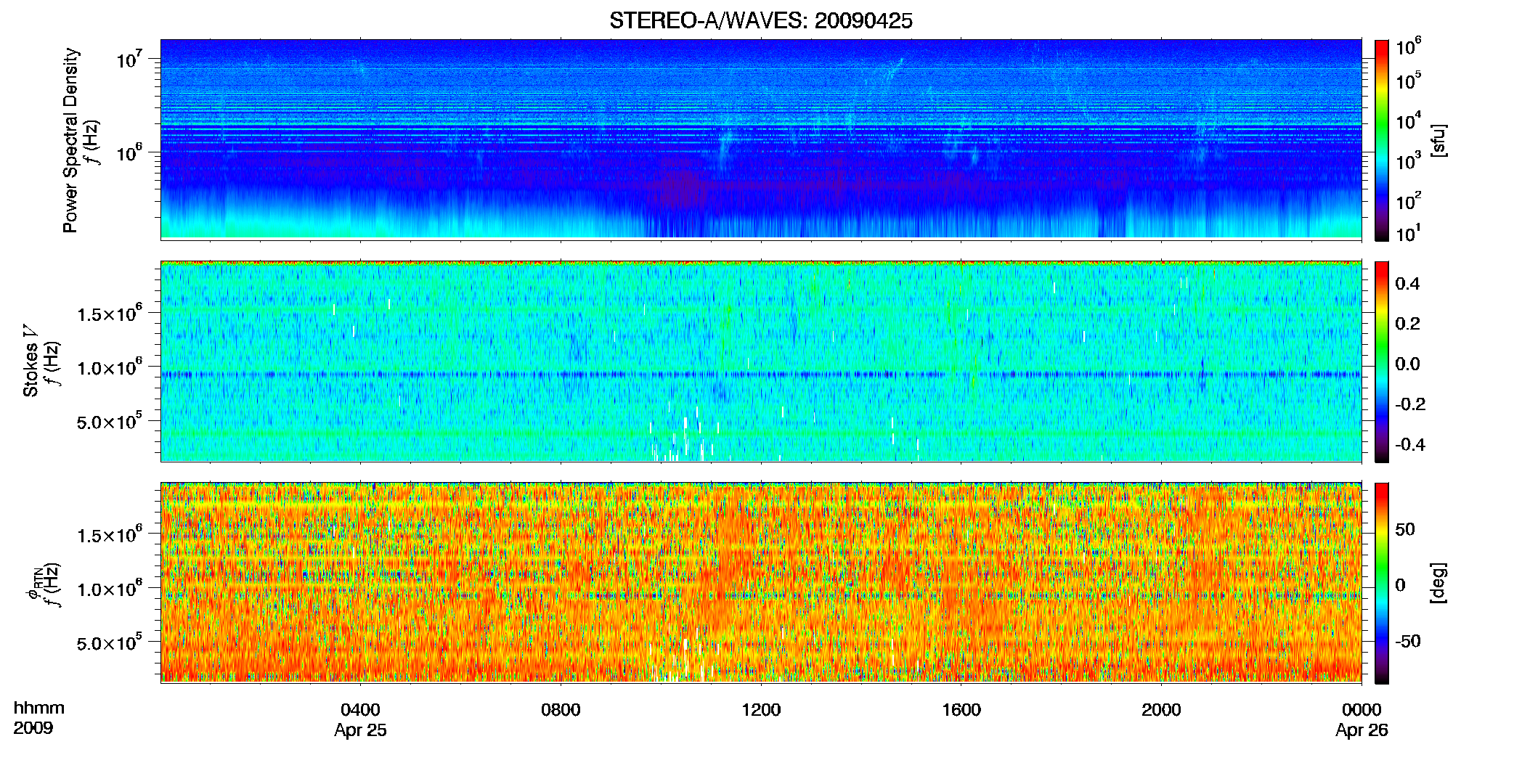This screenshot has height=784, width=1522.
Task: Click the 0800 time tick label
Action: pyautogui.click(x=561, y=710)
